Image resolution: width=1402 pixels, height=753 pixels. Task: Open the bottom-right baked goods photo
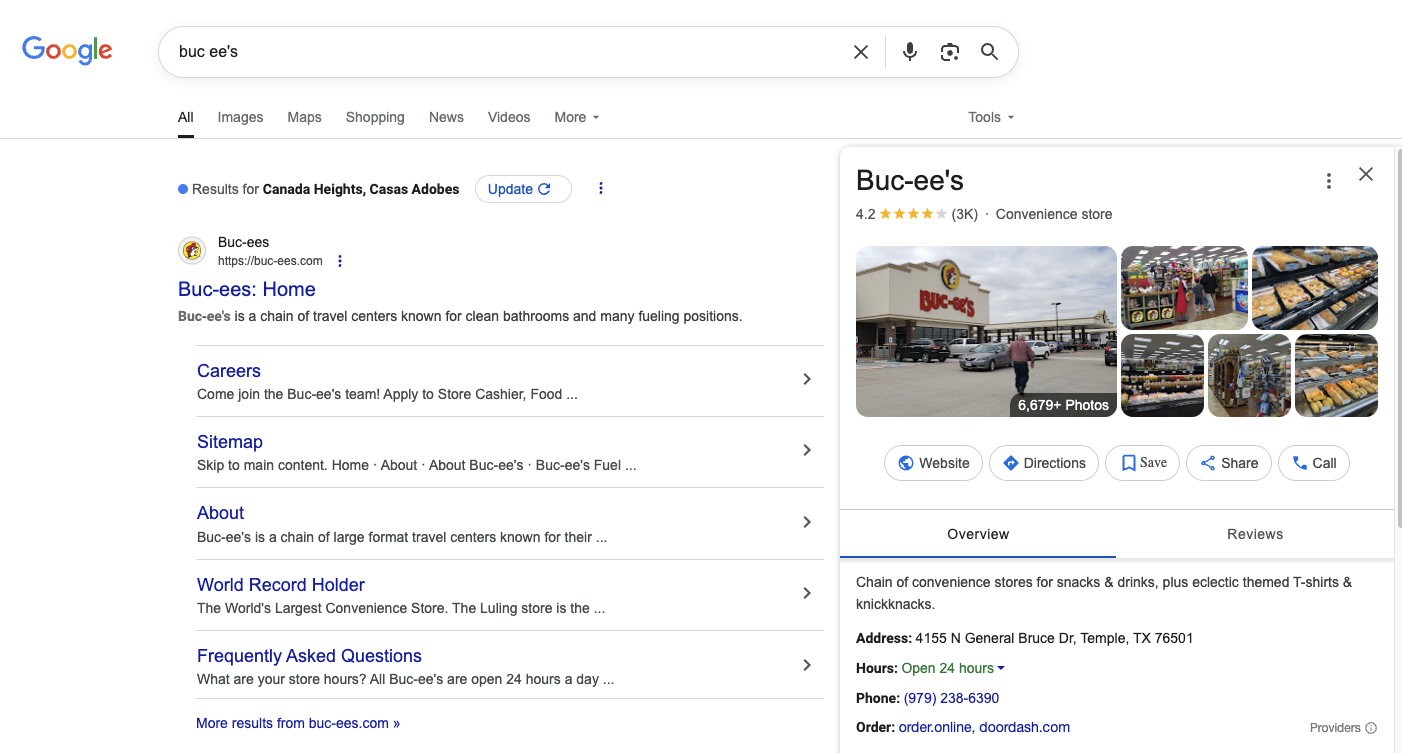(x=1336, y=375)
